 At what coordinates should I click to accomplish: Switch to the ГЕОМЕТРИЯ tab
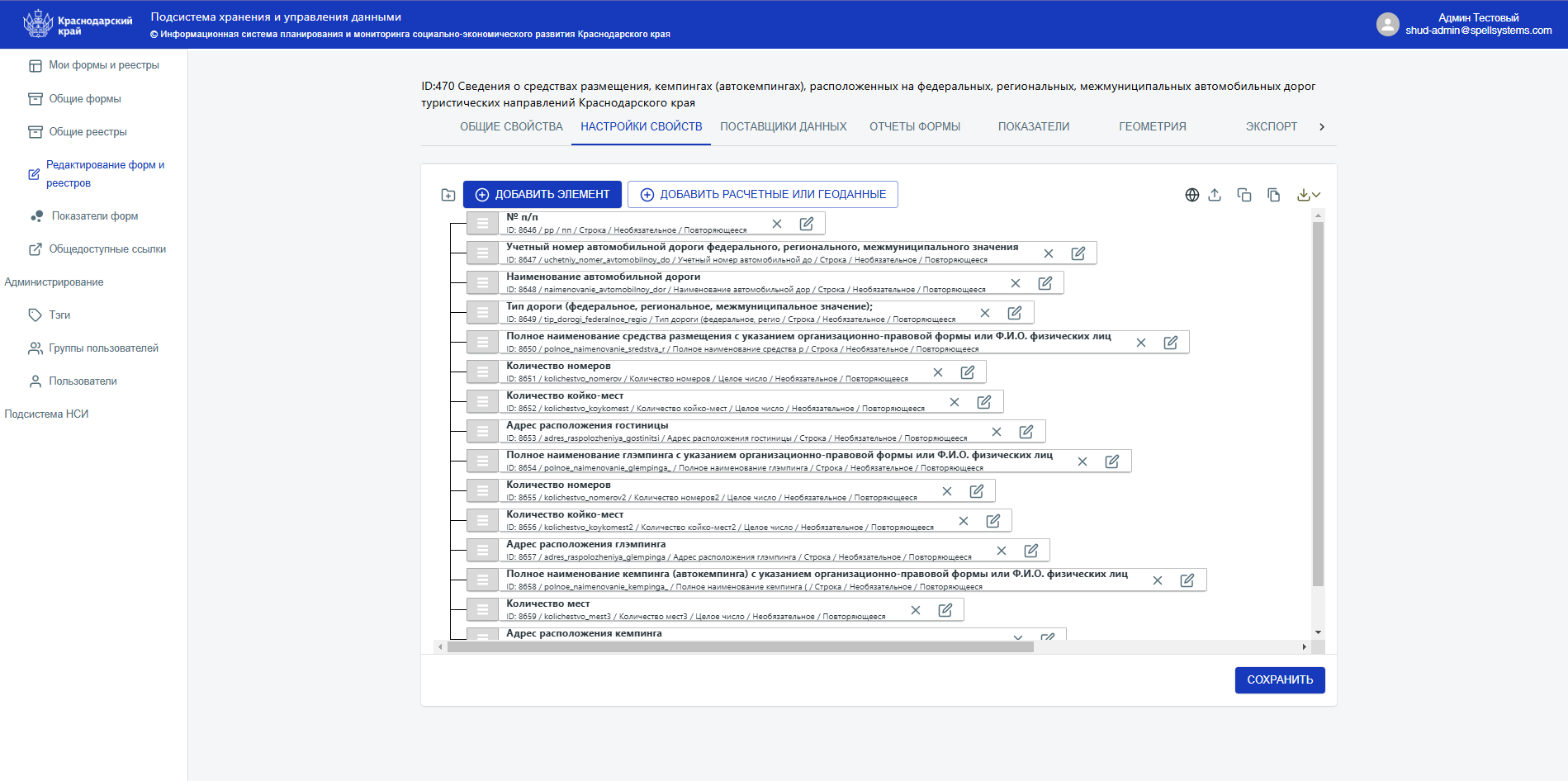pyautogui.click(x=1152, y=126)
